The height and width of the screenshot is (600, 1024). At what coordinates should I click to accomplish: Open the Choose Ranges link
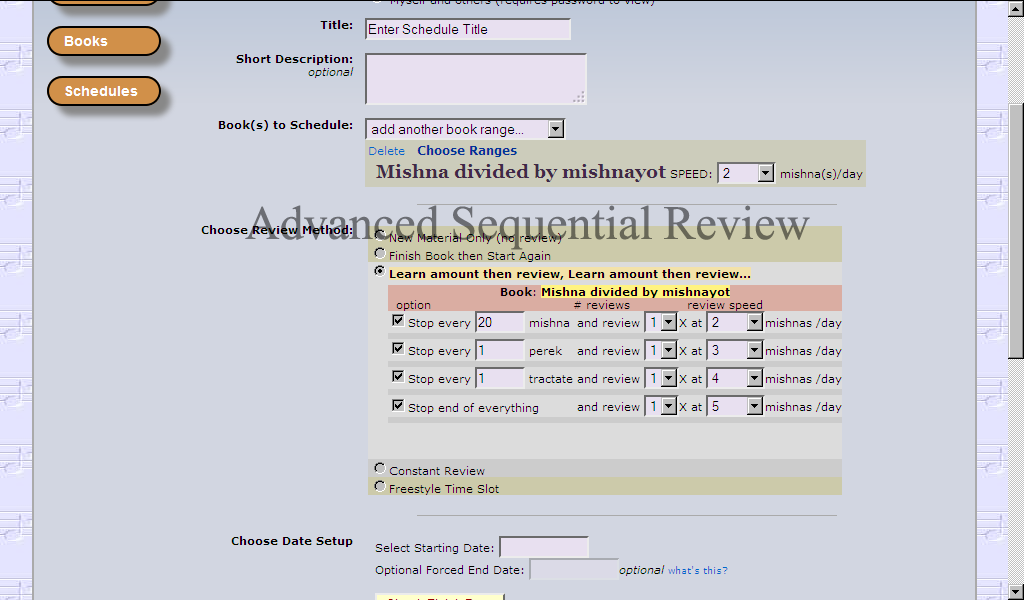point(467,151)
